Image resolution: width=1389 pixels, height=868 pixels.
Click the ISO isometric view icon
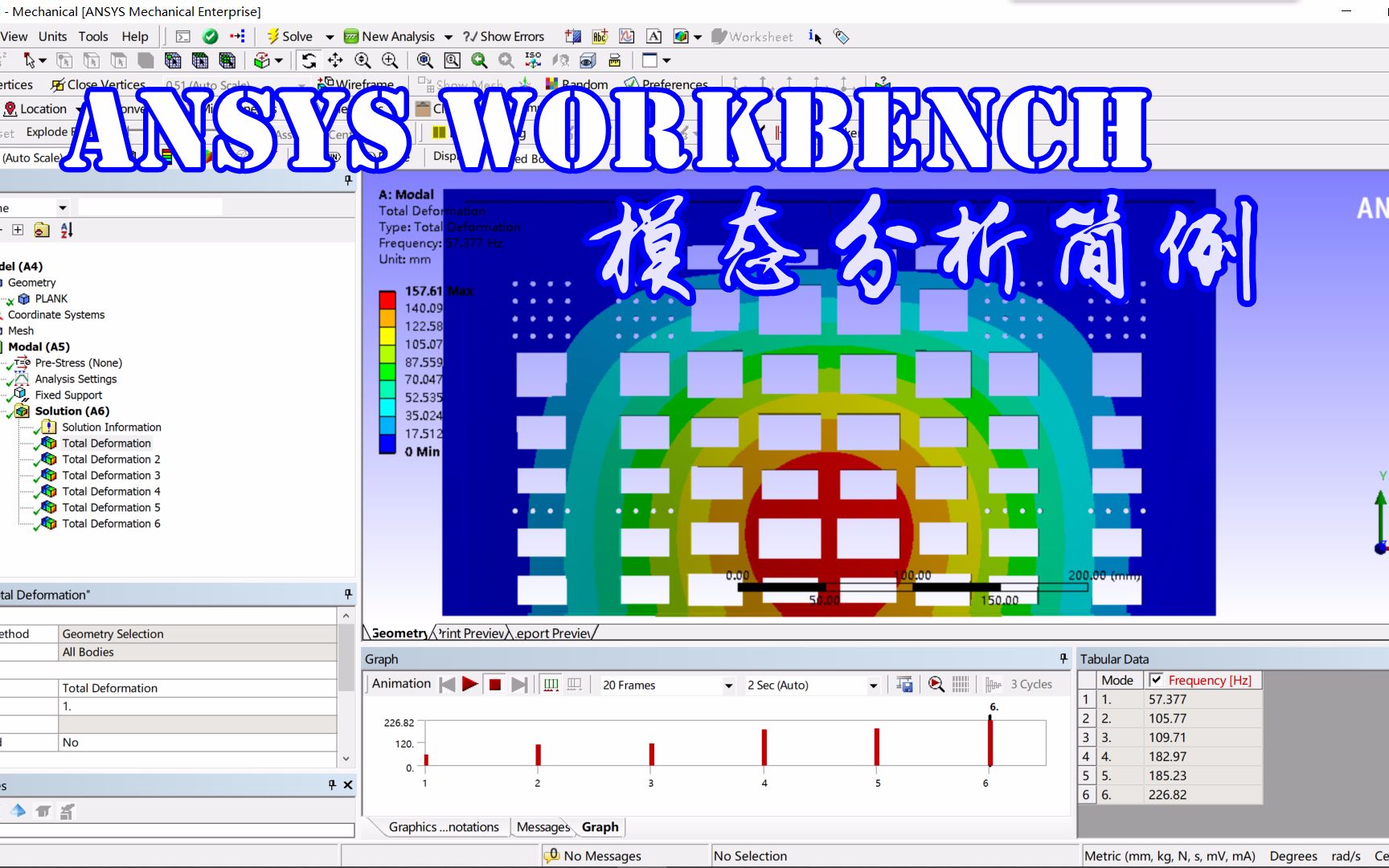pos(533,60)
